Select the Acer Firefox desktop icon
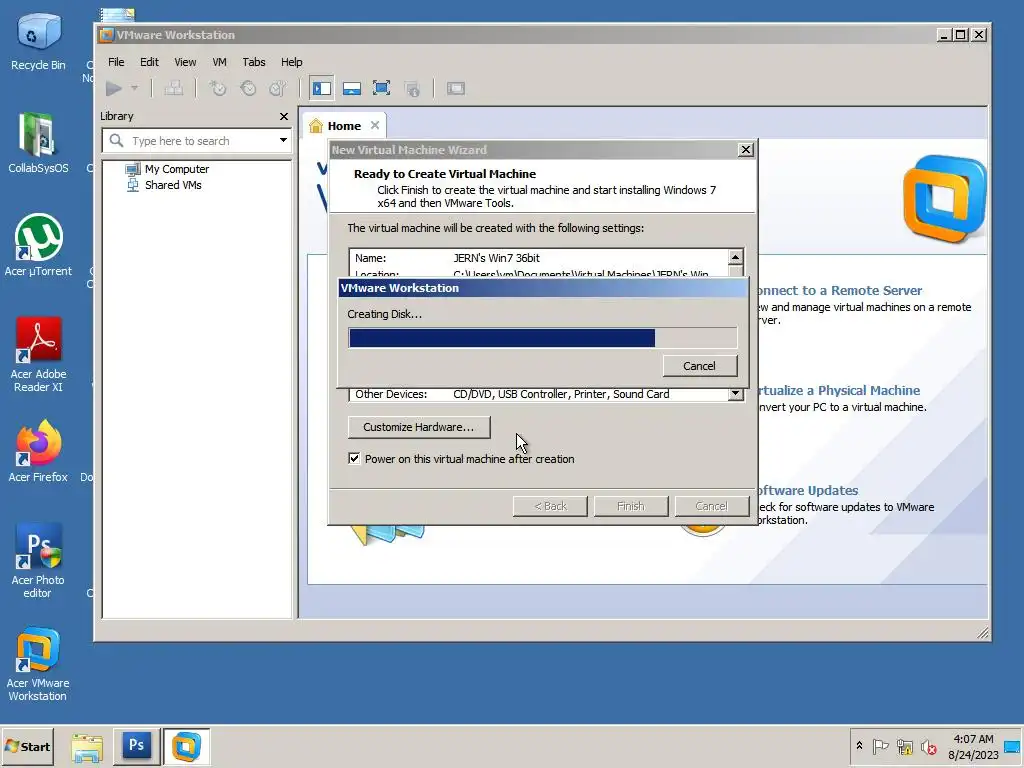The image size is (1024, 768). [39, 451]
